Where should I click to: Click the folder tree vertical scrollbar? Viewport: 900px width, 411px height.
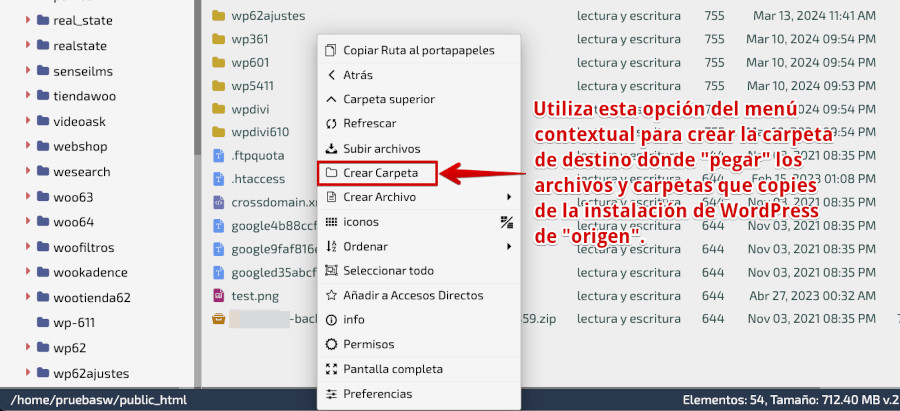pos(197,75)
